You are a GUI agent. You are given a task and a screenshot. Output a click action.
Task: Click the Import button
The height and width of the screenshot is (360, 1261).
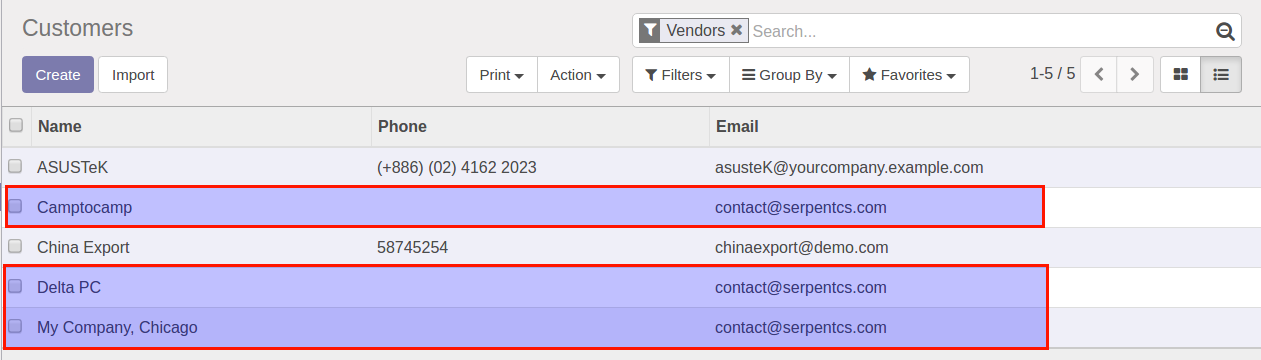[x=133, y=74]
